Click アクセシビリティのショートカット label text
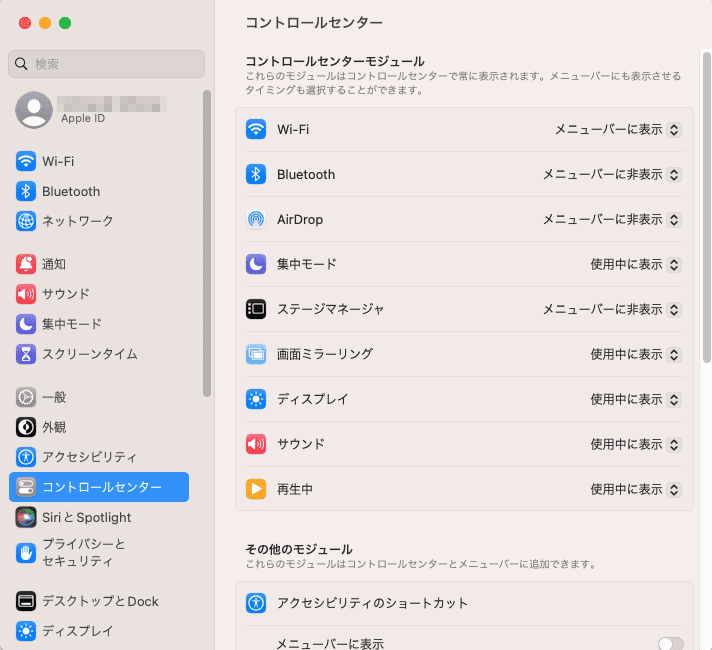 pos(372,603)
